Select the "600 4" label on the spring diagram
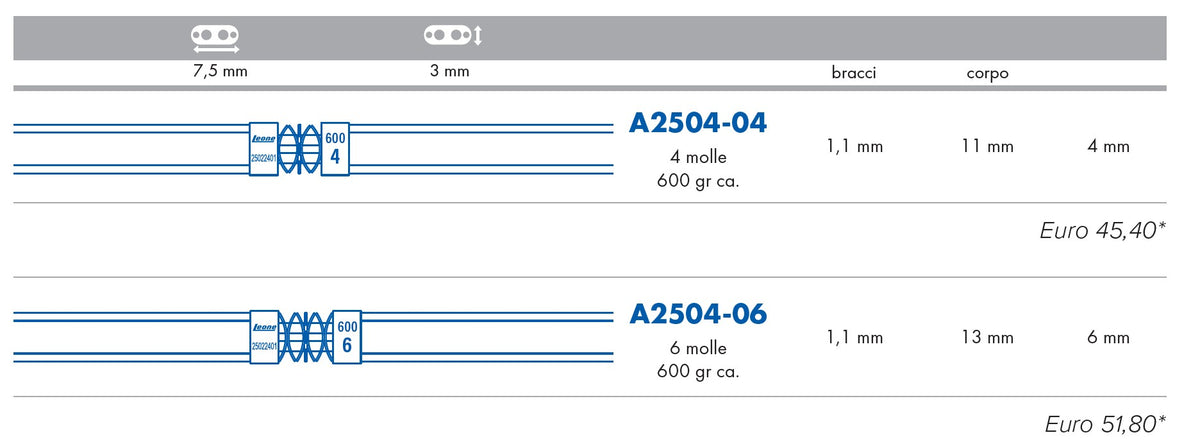This screenshot has width=1200, height=444. pos(335,150)
